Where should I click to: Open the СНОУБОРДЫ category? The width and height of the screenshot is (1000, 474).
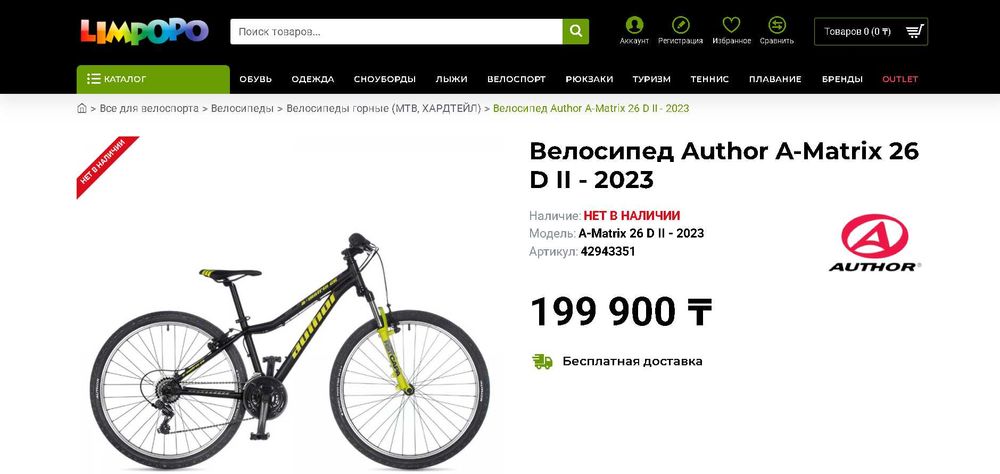coord(385,79)
